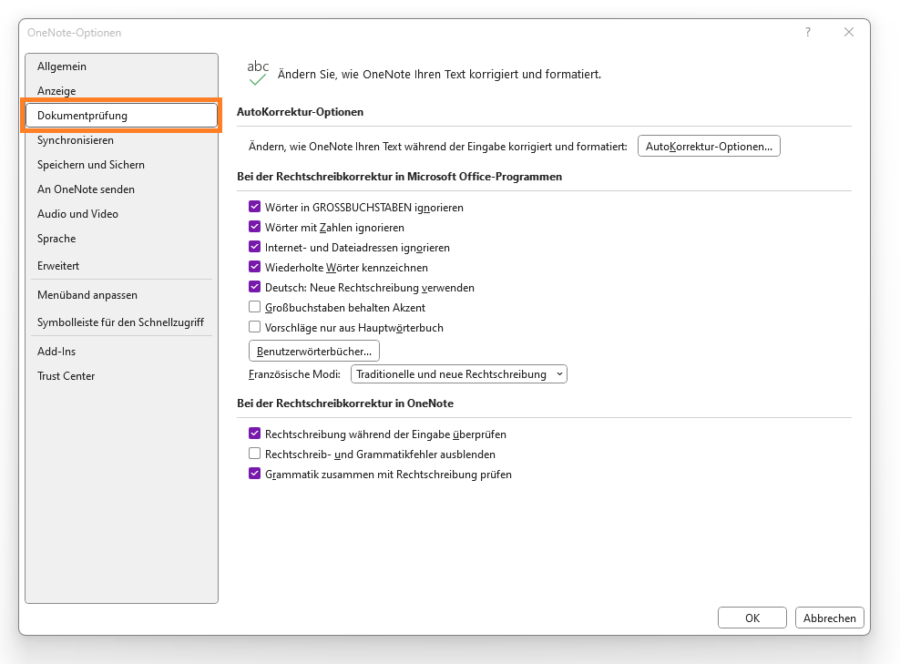Switch to Synchronisieren settings
Image resolution: width=900 pixels, height=664 pixels.
coord(75,140)
